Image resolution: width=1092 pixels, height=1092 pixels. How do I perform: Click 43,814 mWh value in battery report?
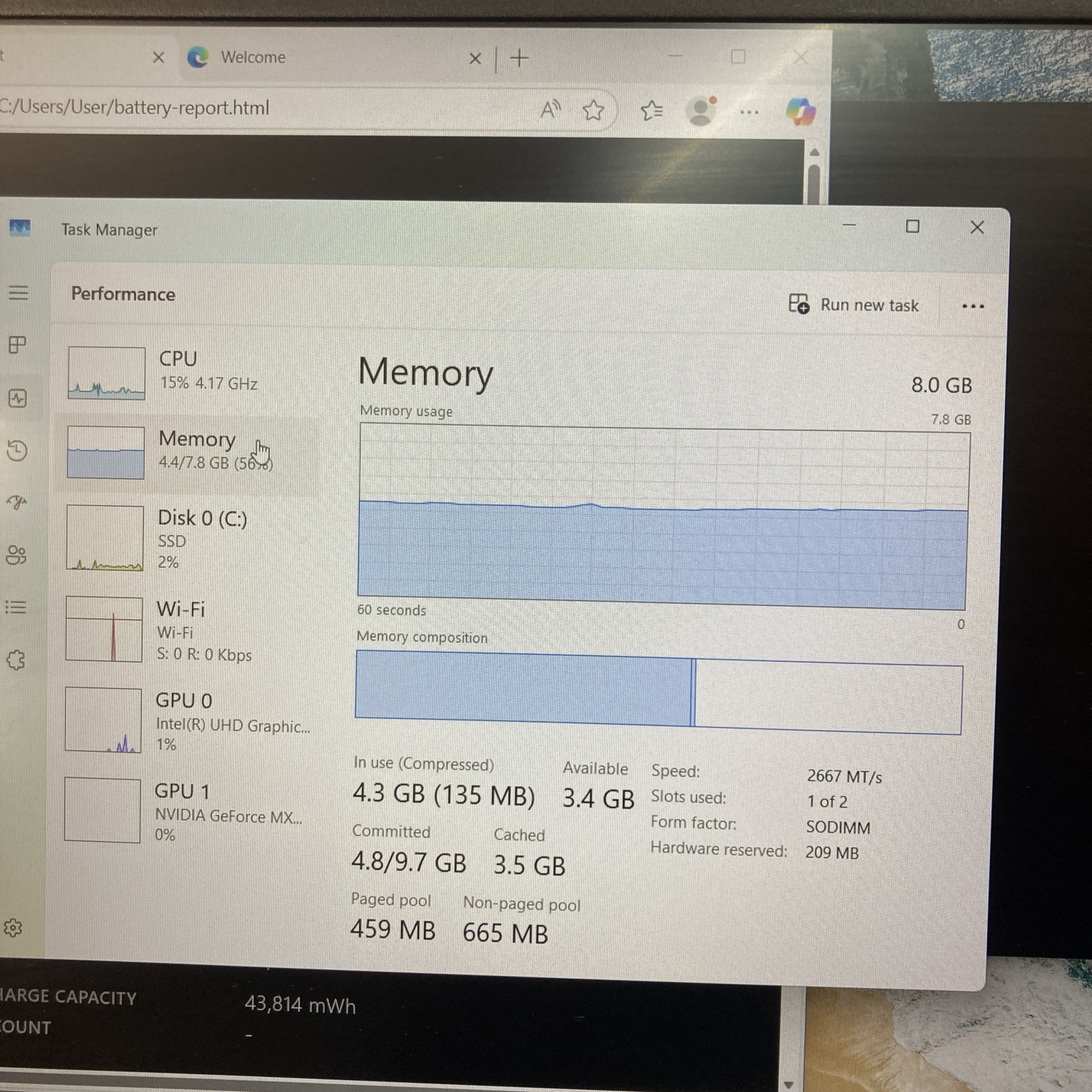click(x=300, y=1005)
